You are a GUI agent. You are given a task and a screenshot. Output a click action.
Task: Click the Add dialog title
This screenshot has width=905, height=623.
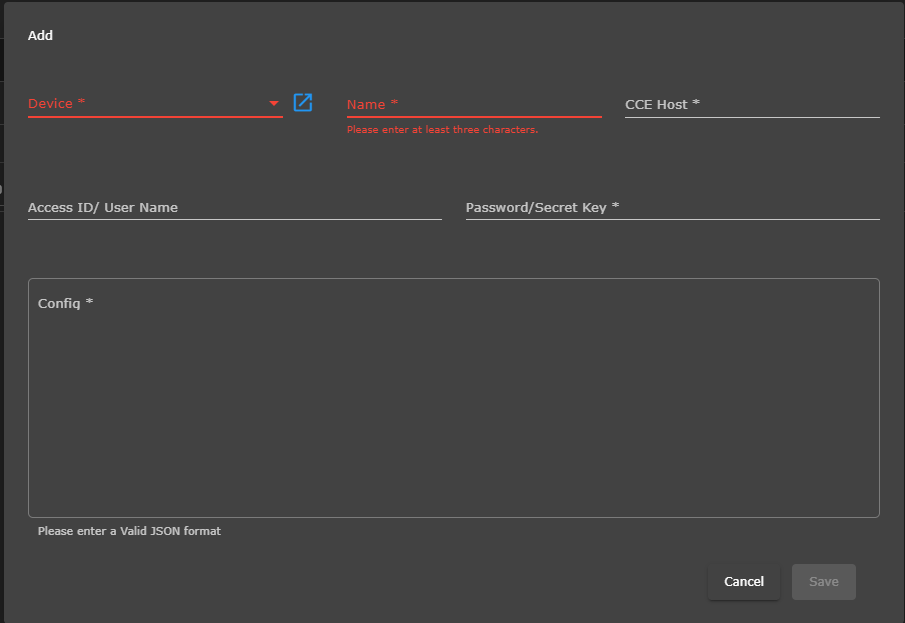coord(40,35)
